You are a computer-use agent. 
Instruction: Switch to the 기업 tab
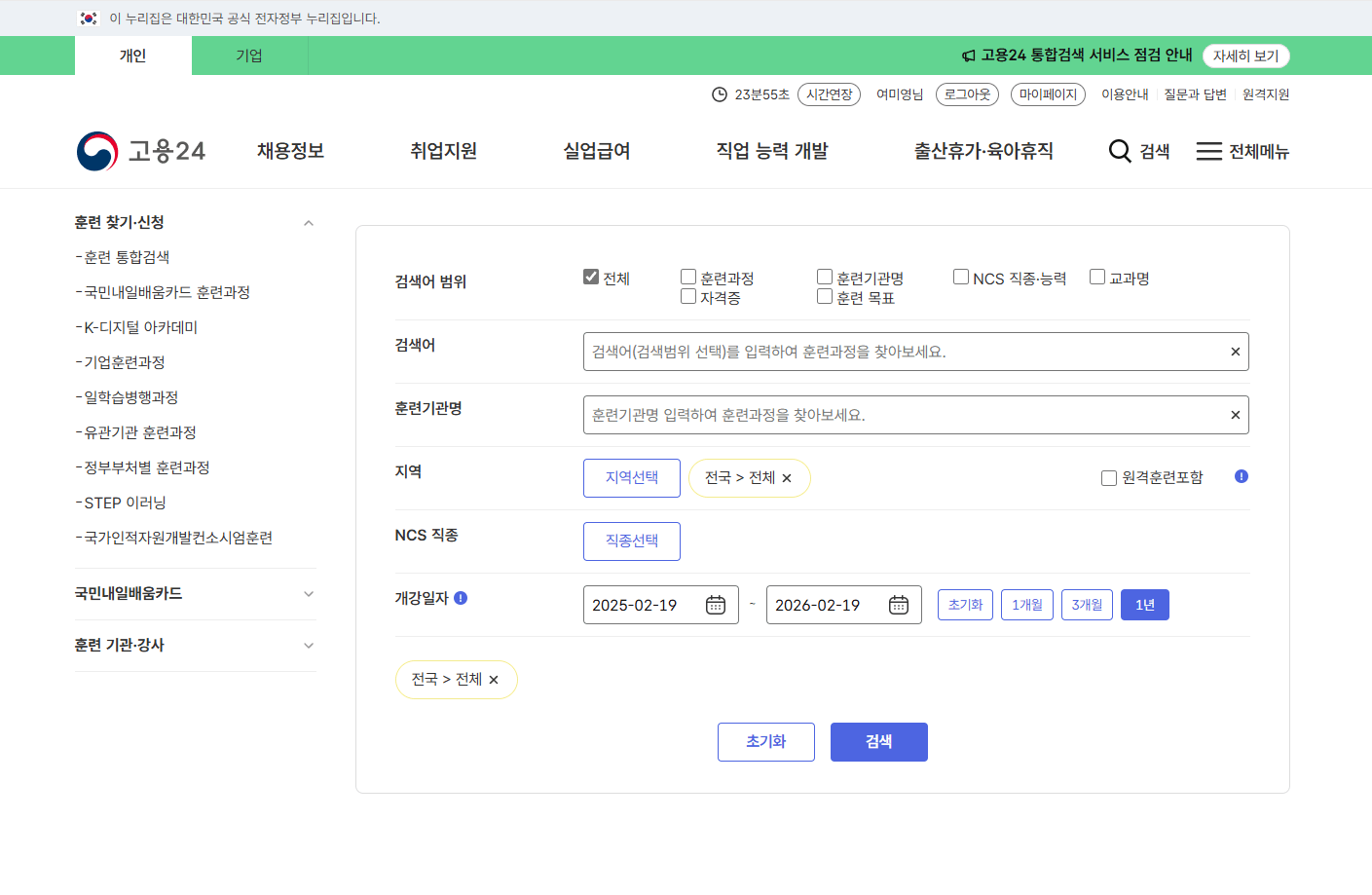pos(249,56)
